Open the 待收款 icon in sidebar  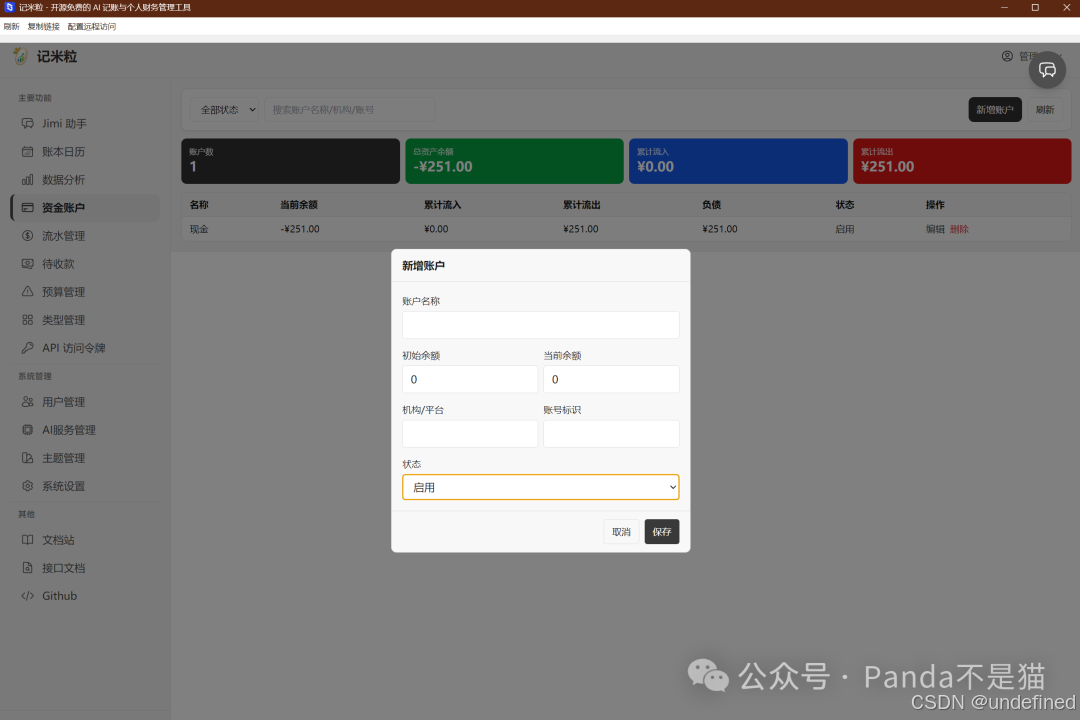(28, 264)
